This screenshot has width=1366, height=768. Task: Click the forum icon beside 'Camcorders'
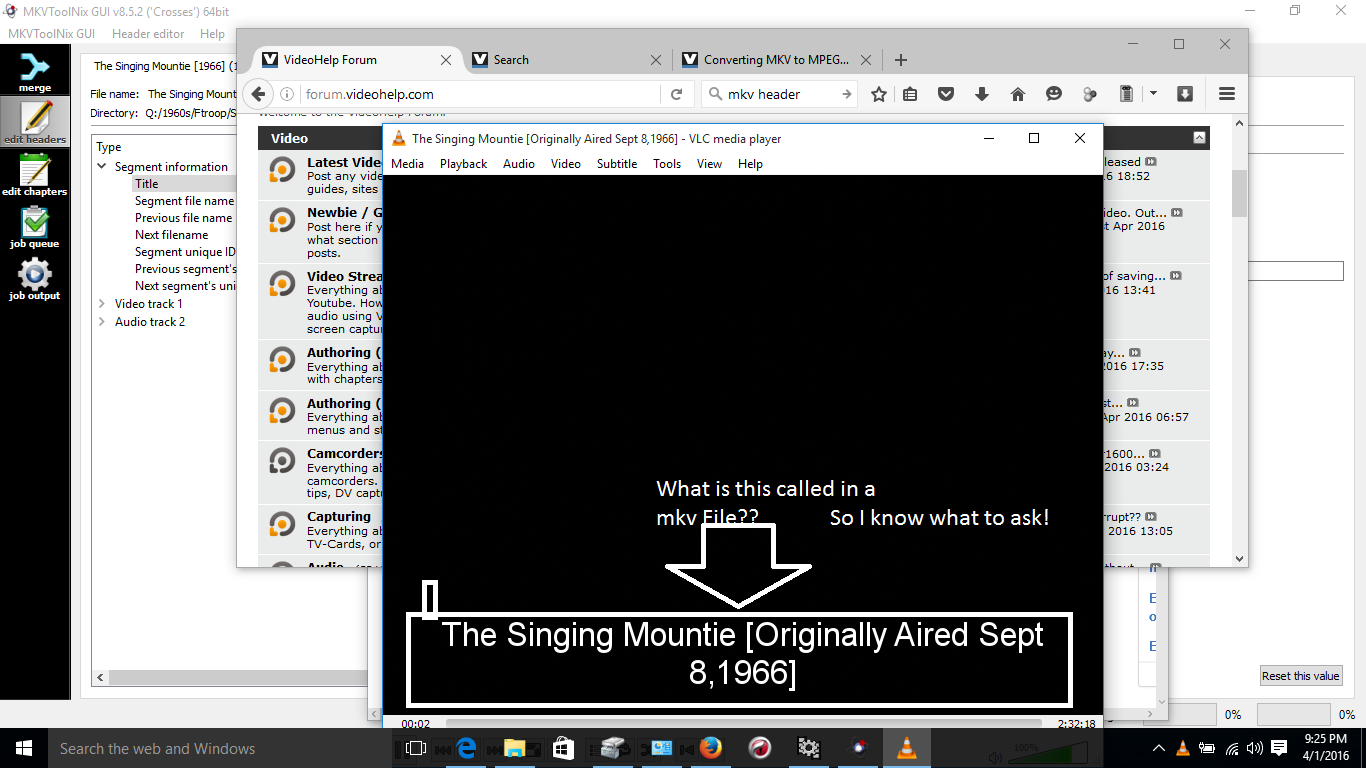(x=282, y=461)
